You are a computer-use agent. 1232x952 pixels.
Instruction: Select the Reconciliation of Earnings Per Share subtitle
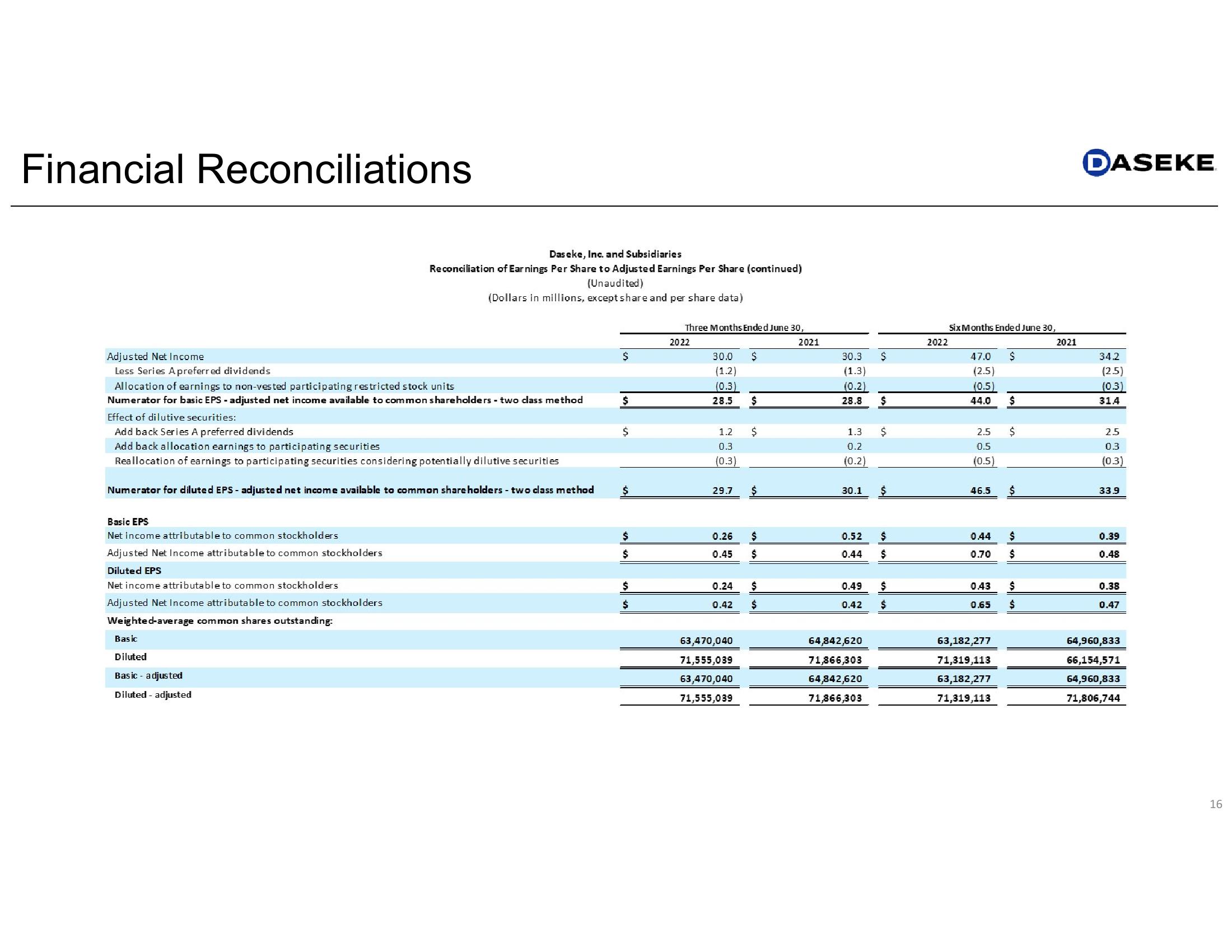coord(615,269)
